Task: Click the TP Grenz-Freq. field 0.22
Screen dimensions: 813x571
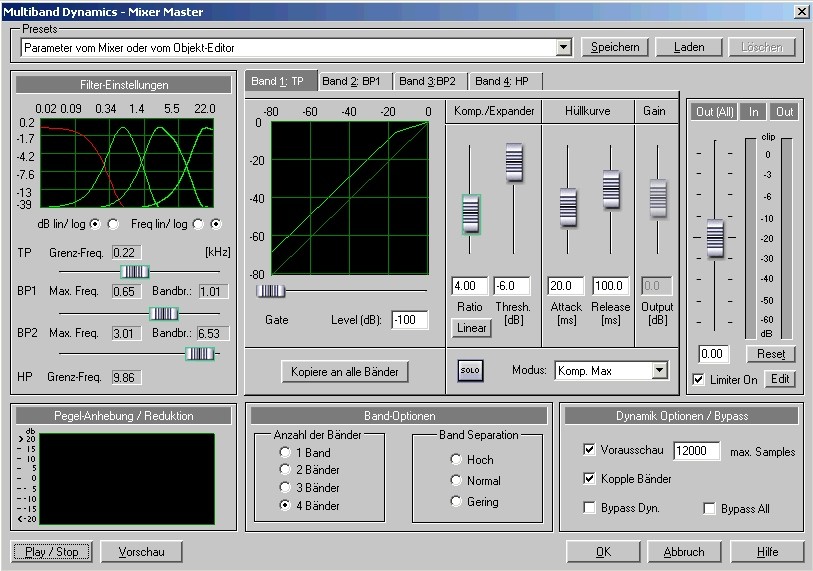Action: 127,253
